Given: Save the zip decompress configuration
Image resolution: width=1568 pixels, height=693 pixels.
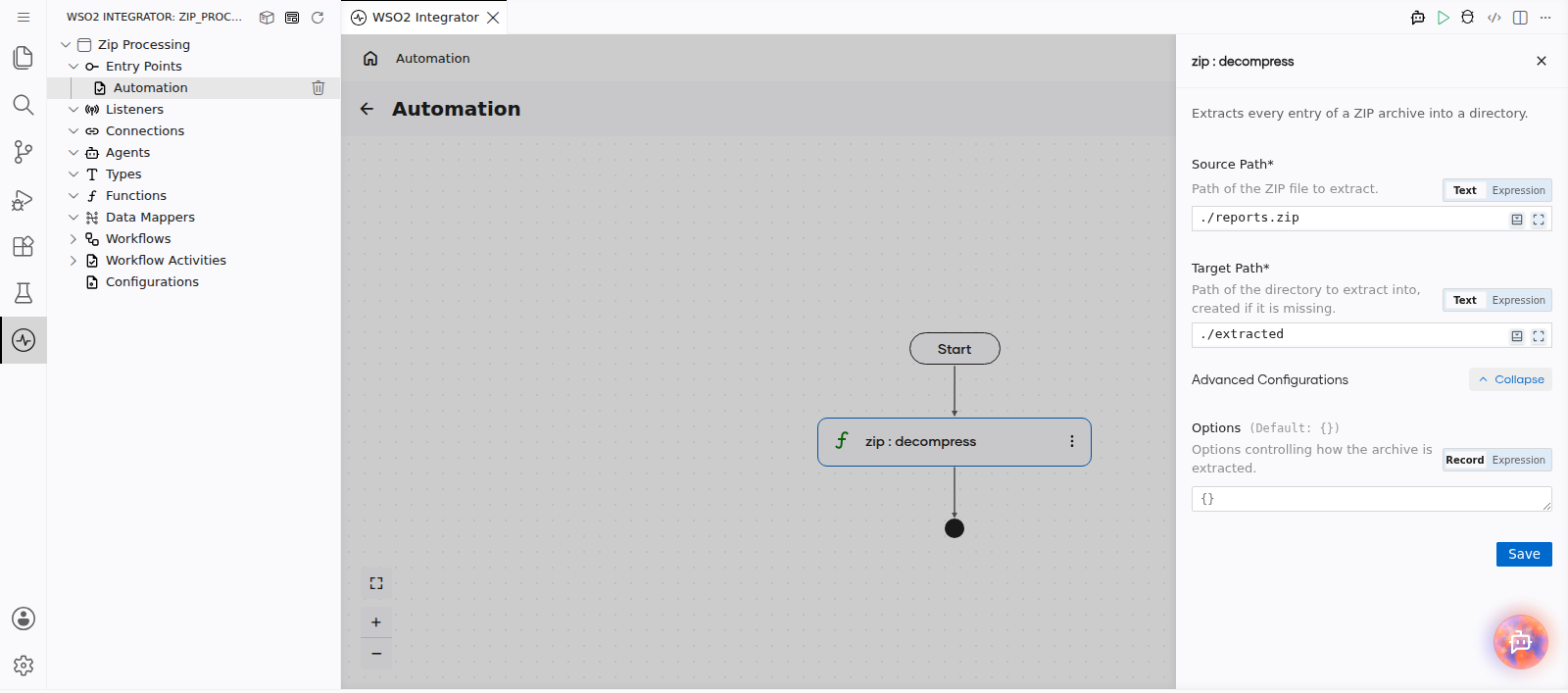Looking at the screenshot, I should point(1524,554).
